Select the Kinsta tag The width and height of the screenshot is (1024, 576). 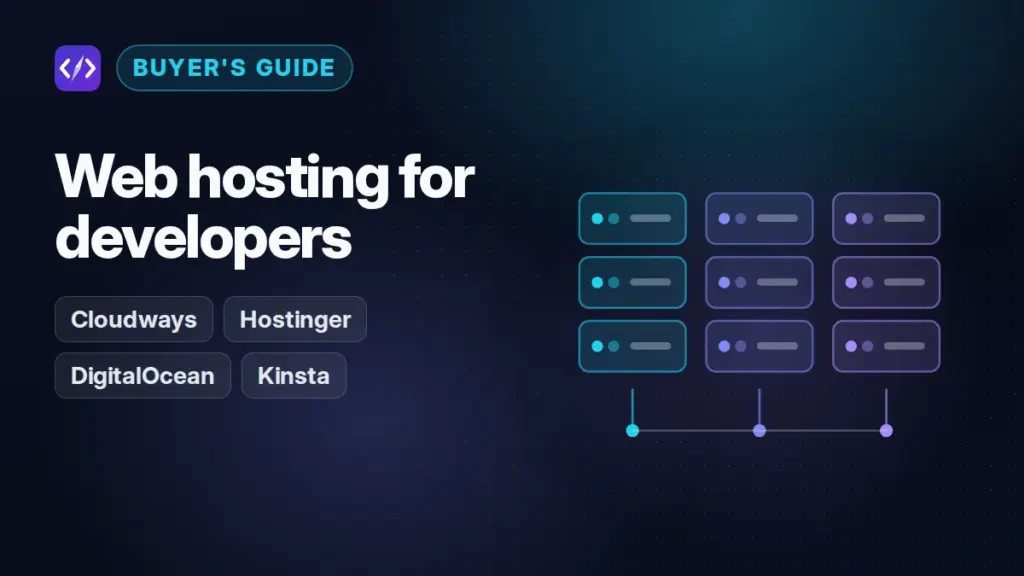pyautogui.click(x=294, y=376)
